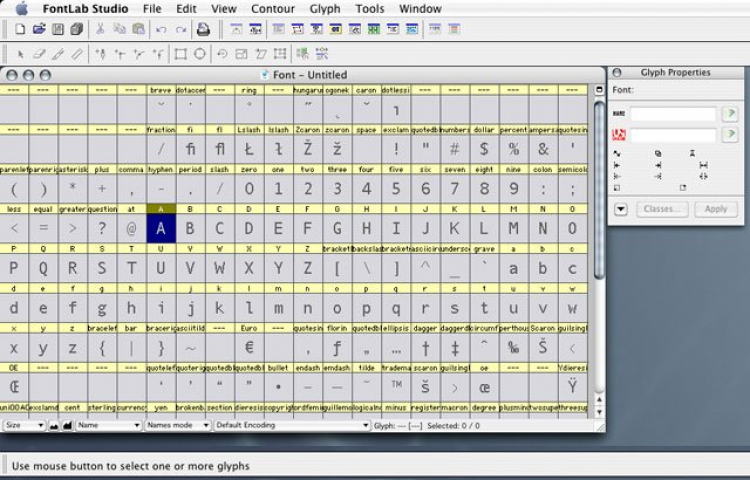Expand the Glyph Properties triangle menu button

coord(620,209)
